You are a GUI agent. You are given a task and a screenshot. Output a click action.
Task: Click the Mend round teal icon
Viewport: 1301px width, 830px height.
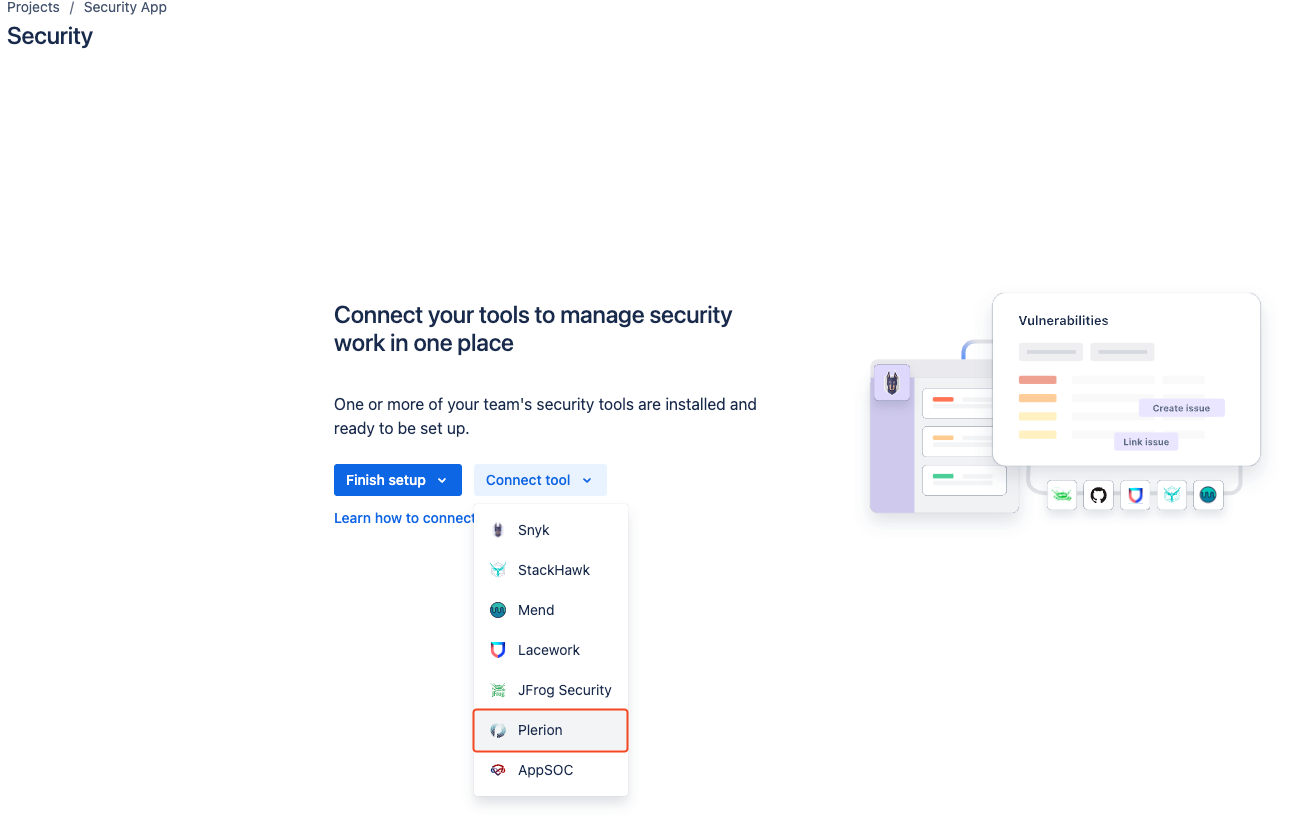coord(498,610)
